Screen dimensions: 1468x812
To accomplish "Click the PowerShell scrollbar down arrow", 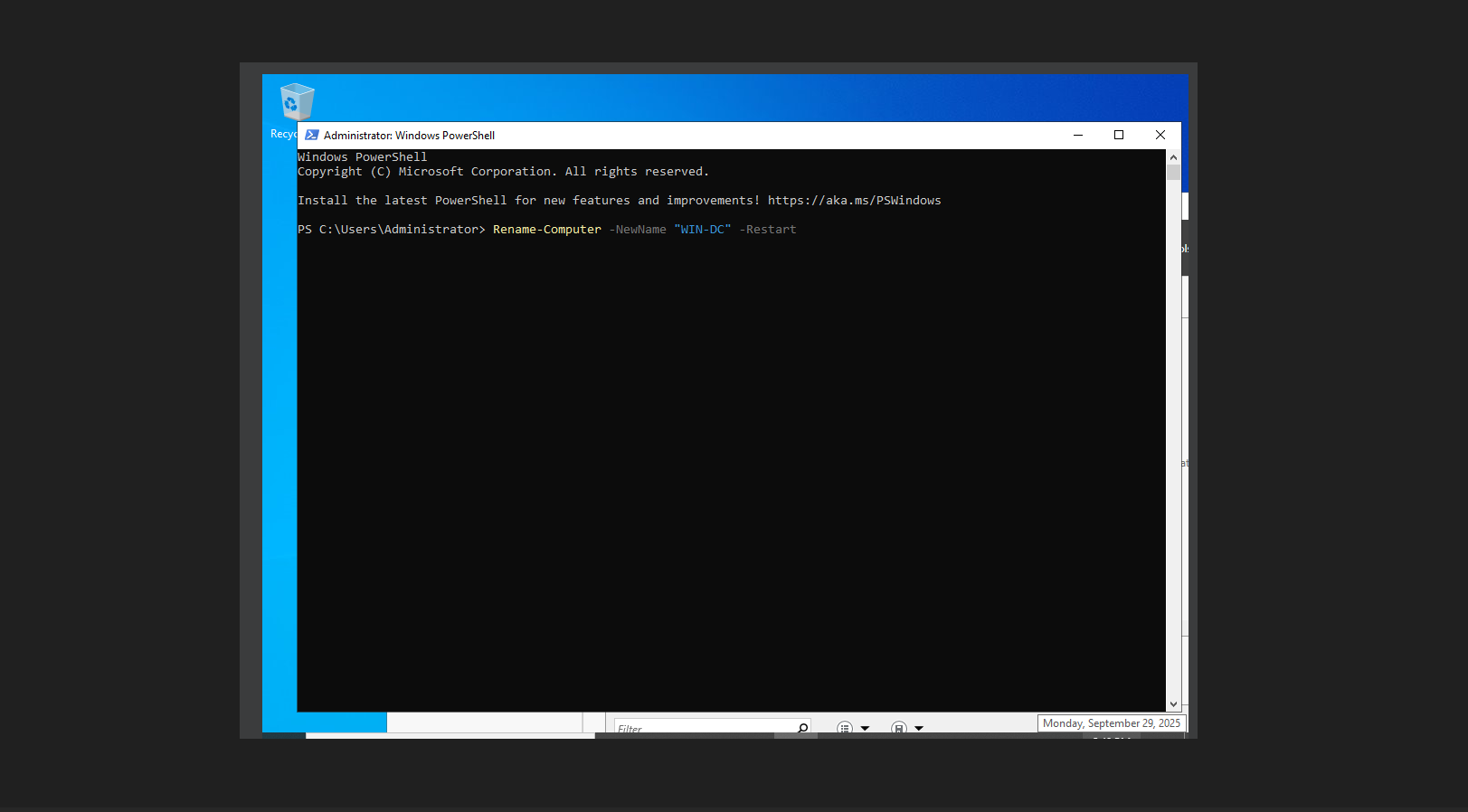I will coord(1173,704).
